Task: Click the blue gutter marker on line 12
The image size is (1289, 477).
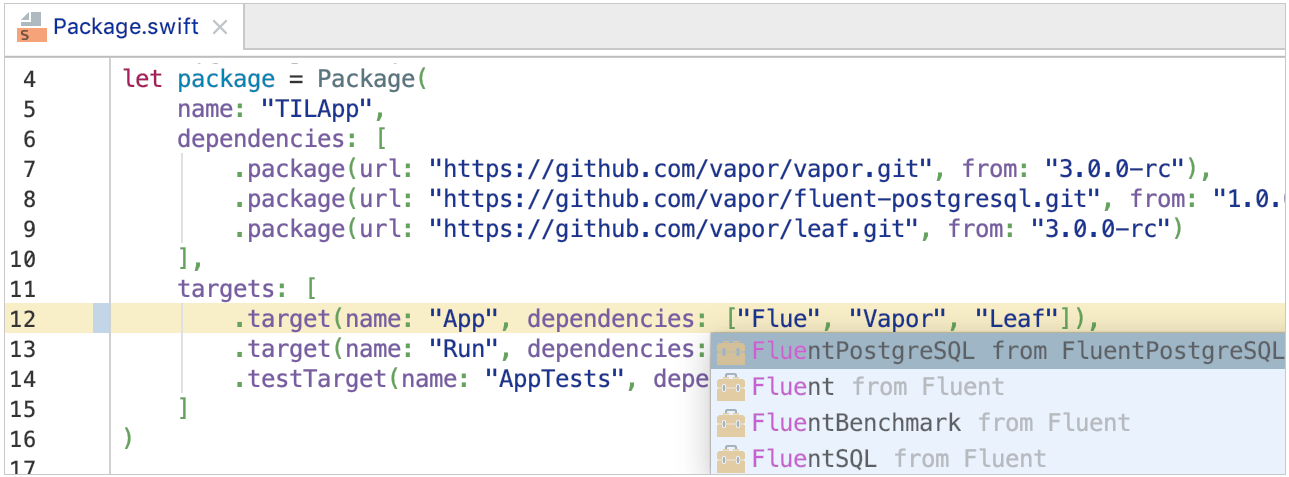Action: coord(102,320)
